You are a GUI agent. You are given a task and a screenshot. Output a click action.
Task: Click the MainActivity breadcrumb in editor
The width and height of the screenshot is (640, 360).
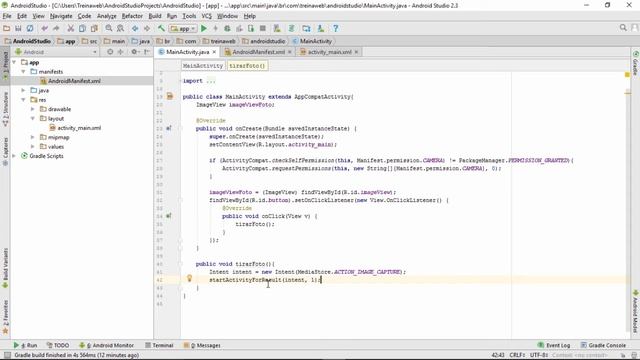[203, 66]
